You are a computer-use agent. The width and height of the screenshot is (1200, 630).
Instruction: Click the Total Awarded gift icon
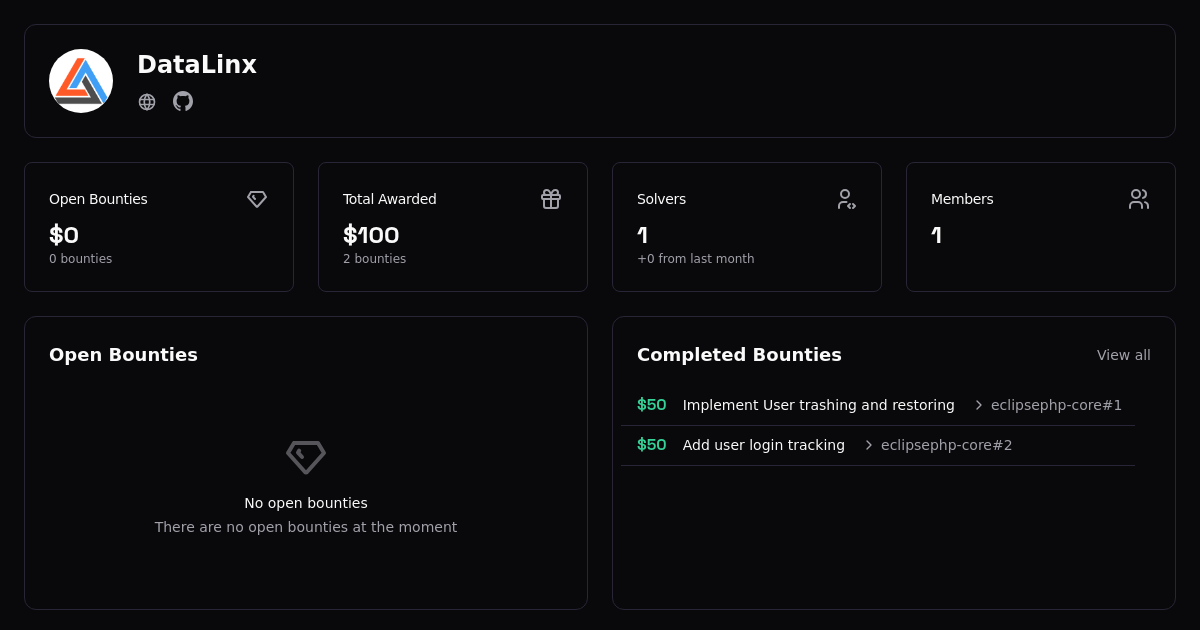[551, 199]
